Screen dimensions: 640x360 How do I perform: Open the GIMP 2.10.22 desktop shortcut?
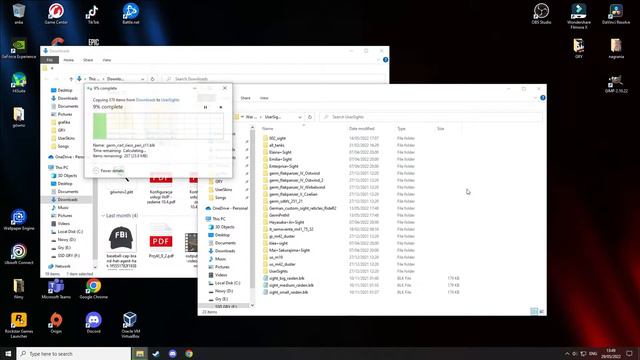click(x=616, y=83)
